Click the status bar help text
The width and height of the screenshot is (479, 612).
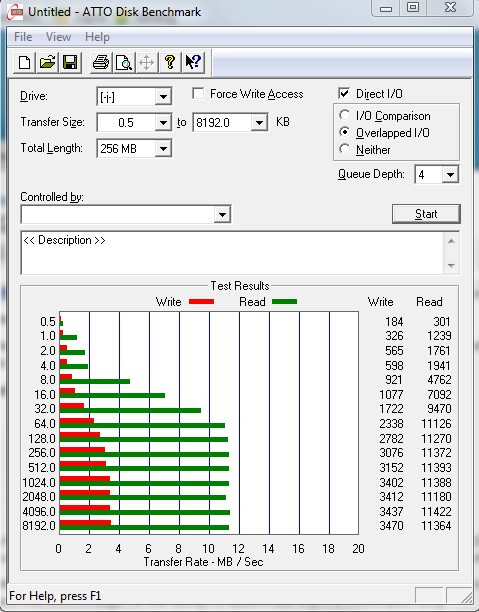pos(55,596)
